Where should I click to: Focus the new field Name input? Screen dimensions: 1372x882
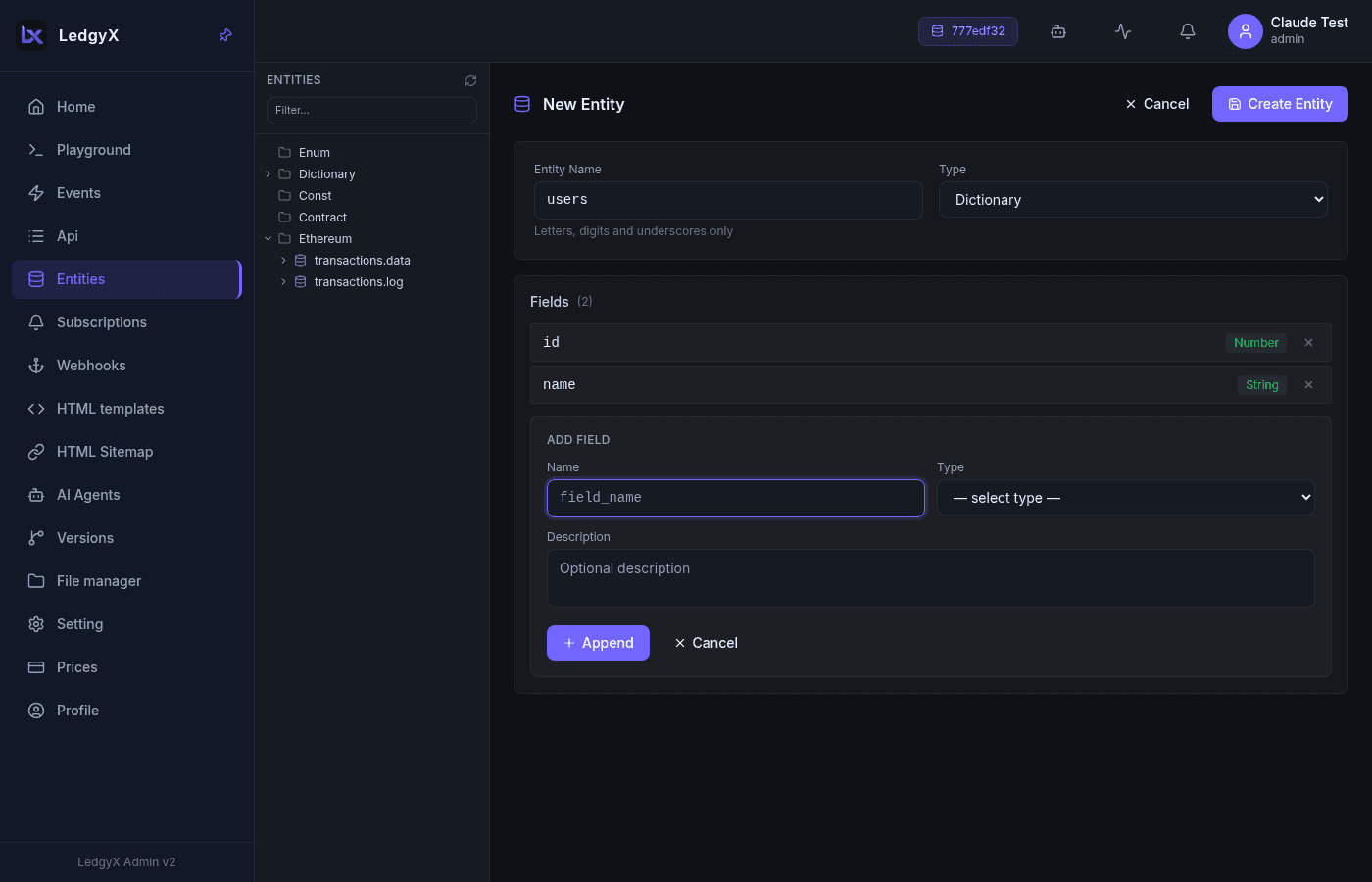pos(736,498)
